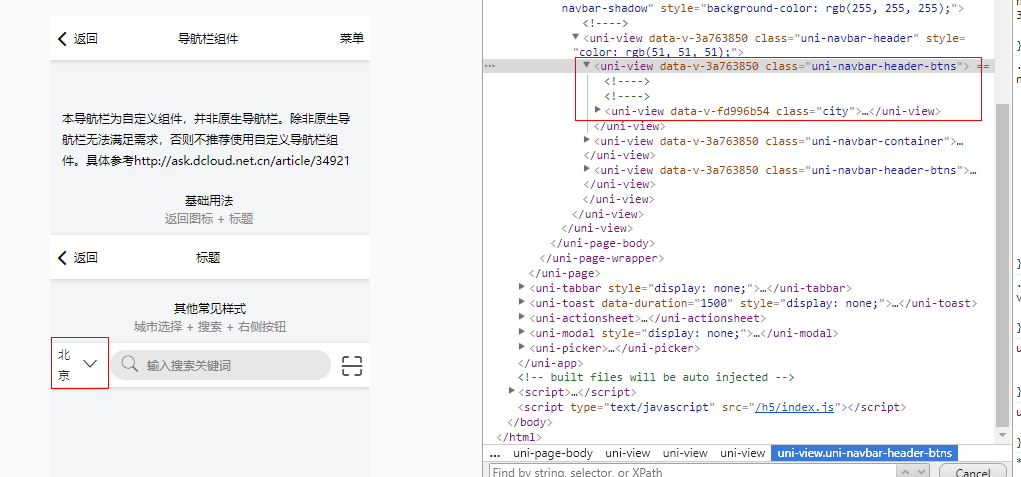The image size is (1021, 477).
Task: Select uni-view.uni-navbar-header-btns breadcrumb
Action: [865, 453]
